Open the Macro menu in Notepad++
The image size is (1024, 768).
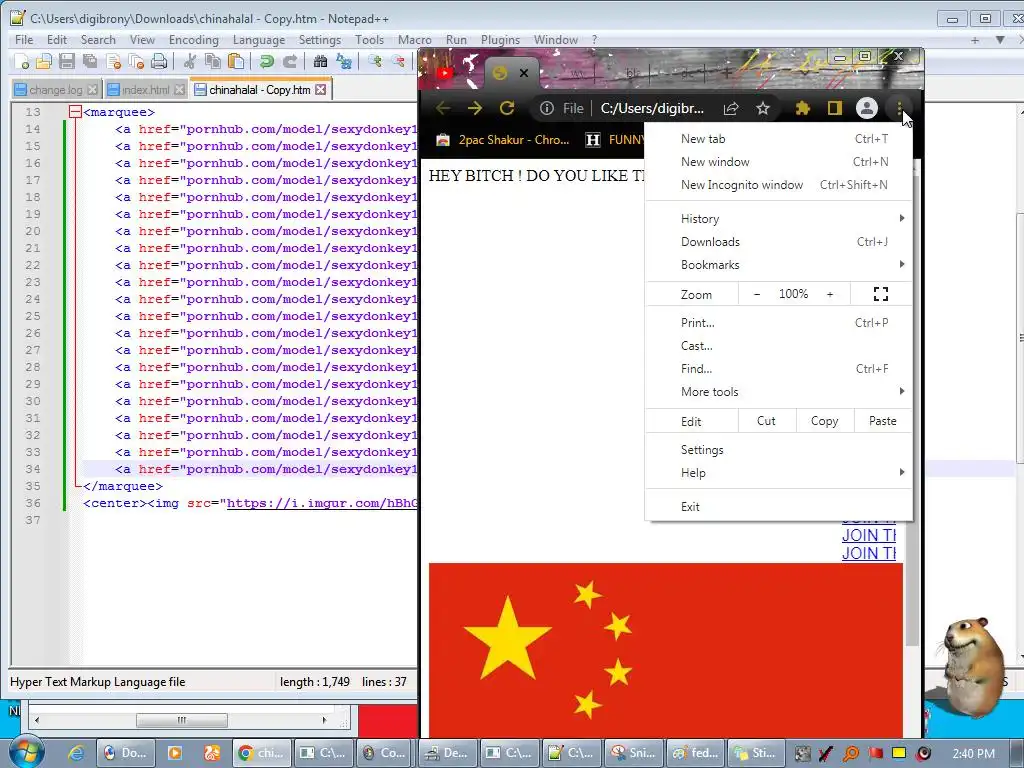point(415,40)
